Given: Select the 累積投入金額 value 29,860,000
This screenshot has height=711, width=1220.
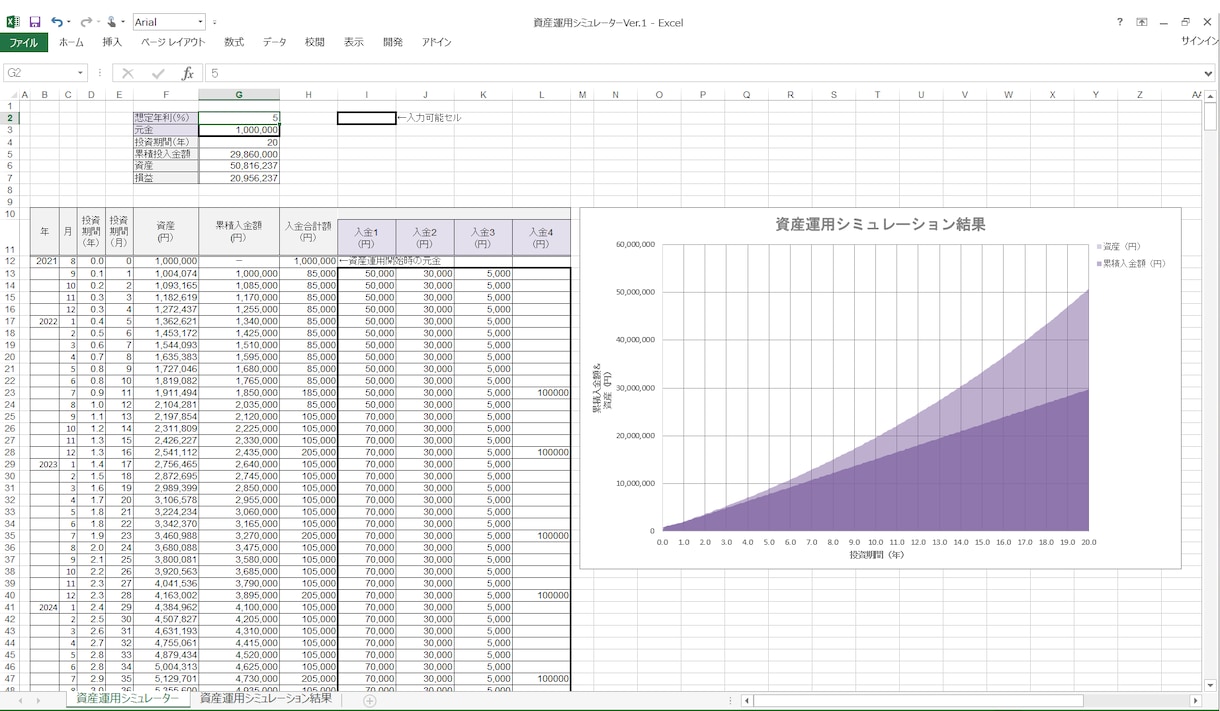Looking at the screenshot, I should tap(239, 154).
